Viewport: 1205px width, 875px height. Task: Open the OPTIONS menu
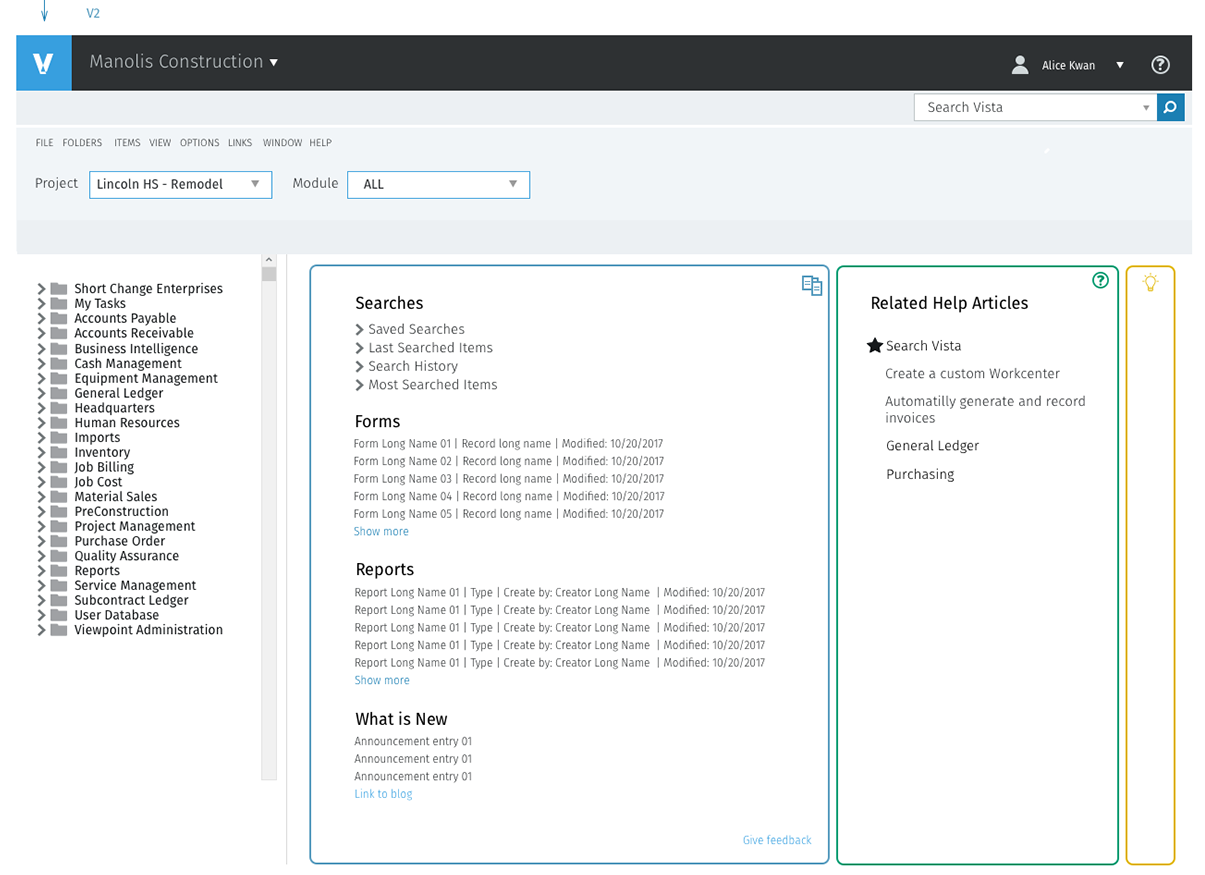click(x=199, y=143)
